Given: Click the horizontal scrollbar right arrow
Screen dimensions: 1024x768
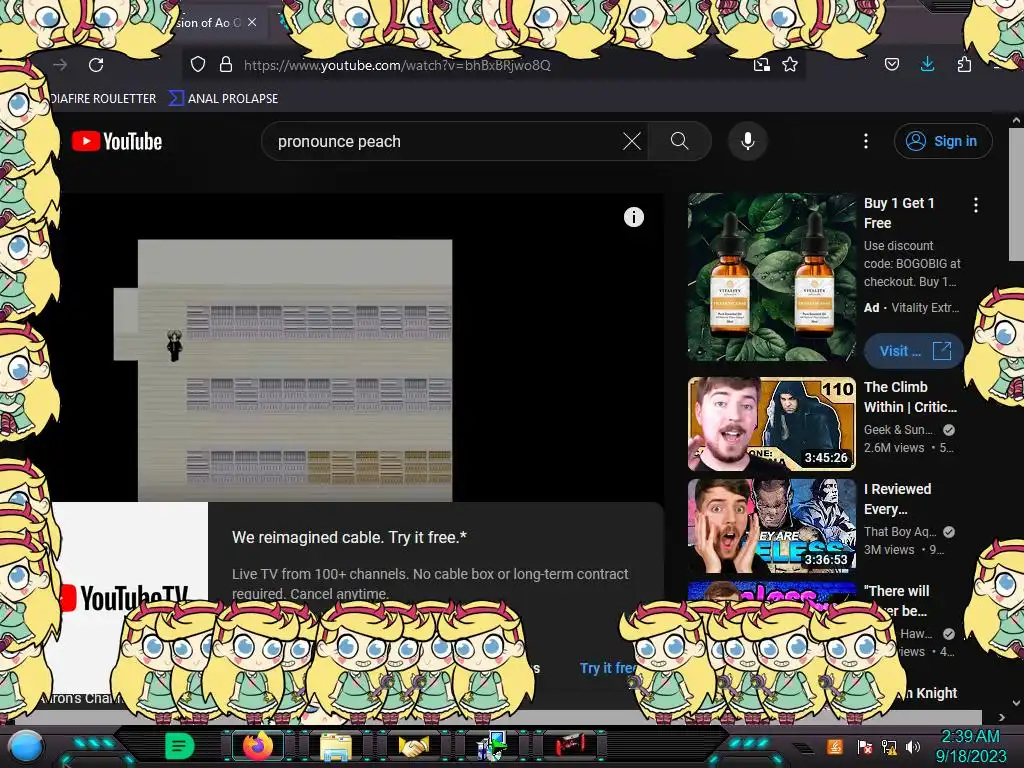Looking at the screenshot, I should point(1002,718).
